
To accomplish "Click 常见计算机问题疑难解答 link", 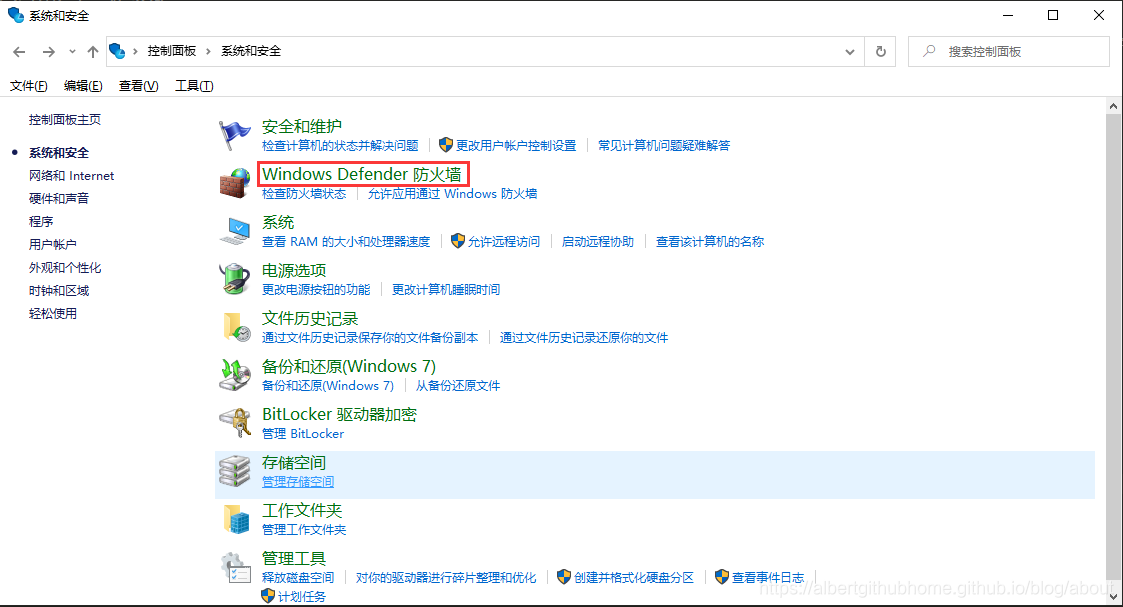I will point(664,145).
